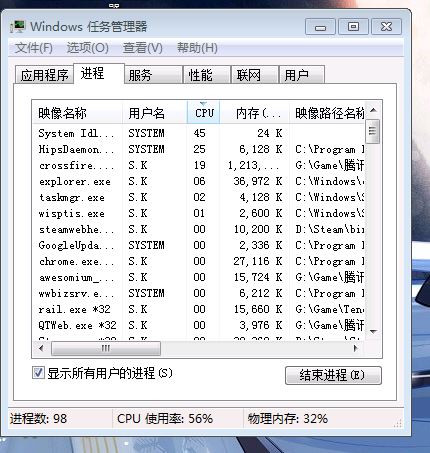Image resolution: width=430 pixels, height=453 pixels.
Task: Click the vertical scrollbar up arrow
Action: point(373,110)
